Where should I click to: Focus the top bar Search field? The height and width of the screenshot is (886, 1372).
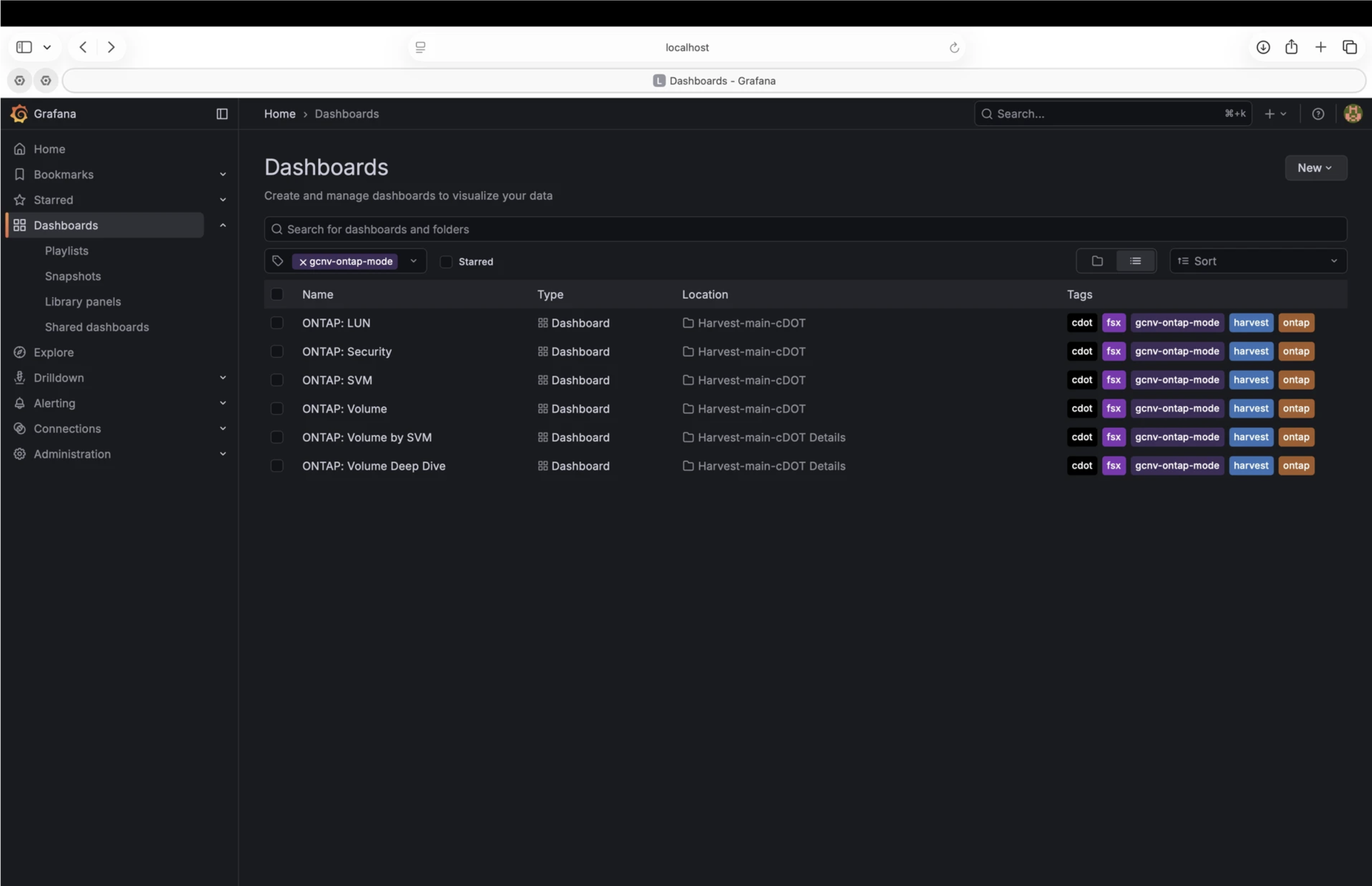tap(1113, 113)
